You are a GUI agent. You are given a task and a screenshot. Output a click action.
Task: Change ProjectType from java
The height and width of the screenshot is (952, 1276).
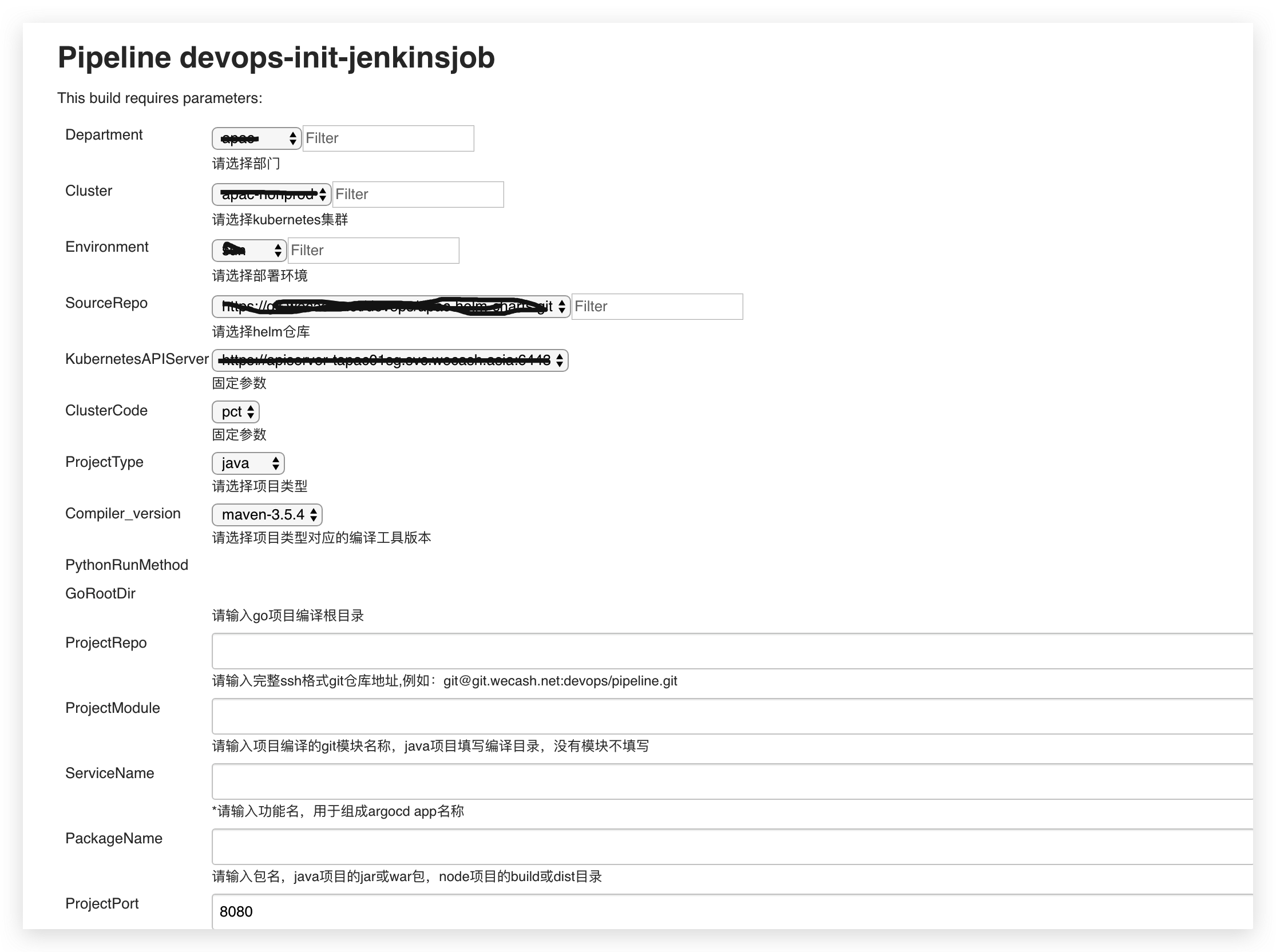pyautogui.click(x=248, y=463)
